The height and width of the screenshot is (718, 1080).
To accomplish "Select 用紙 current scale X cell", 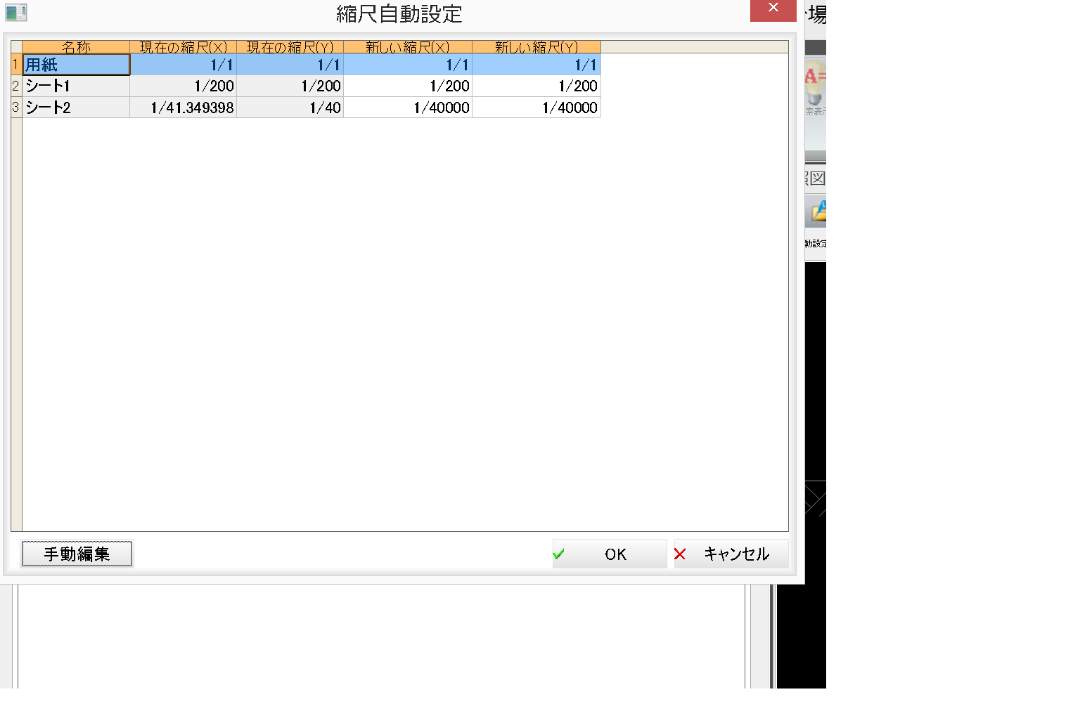I will point(183,65).
